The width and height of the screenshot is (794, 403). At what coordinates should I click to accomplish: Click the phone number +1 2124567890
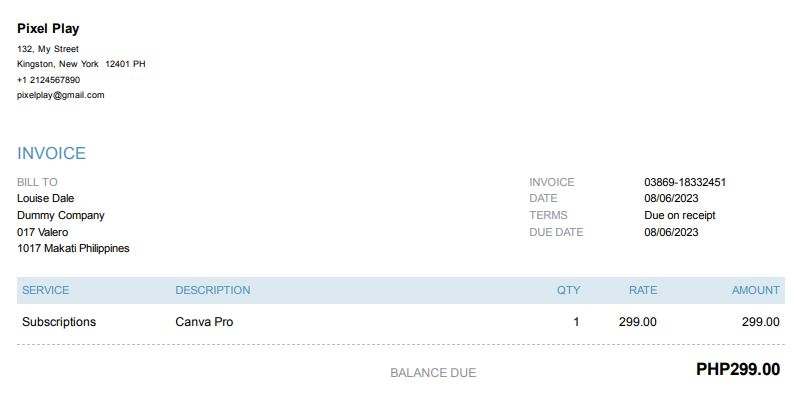click(48, 80)
